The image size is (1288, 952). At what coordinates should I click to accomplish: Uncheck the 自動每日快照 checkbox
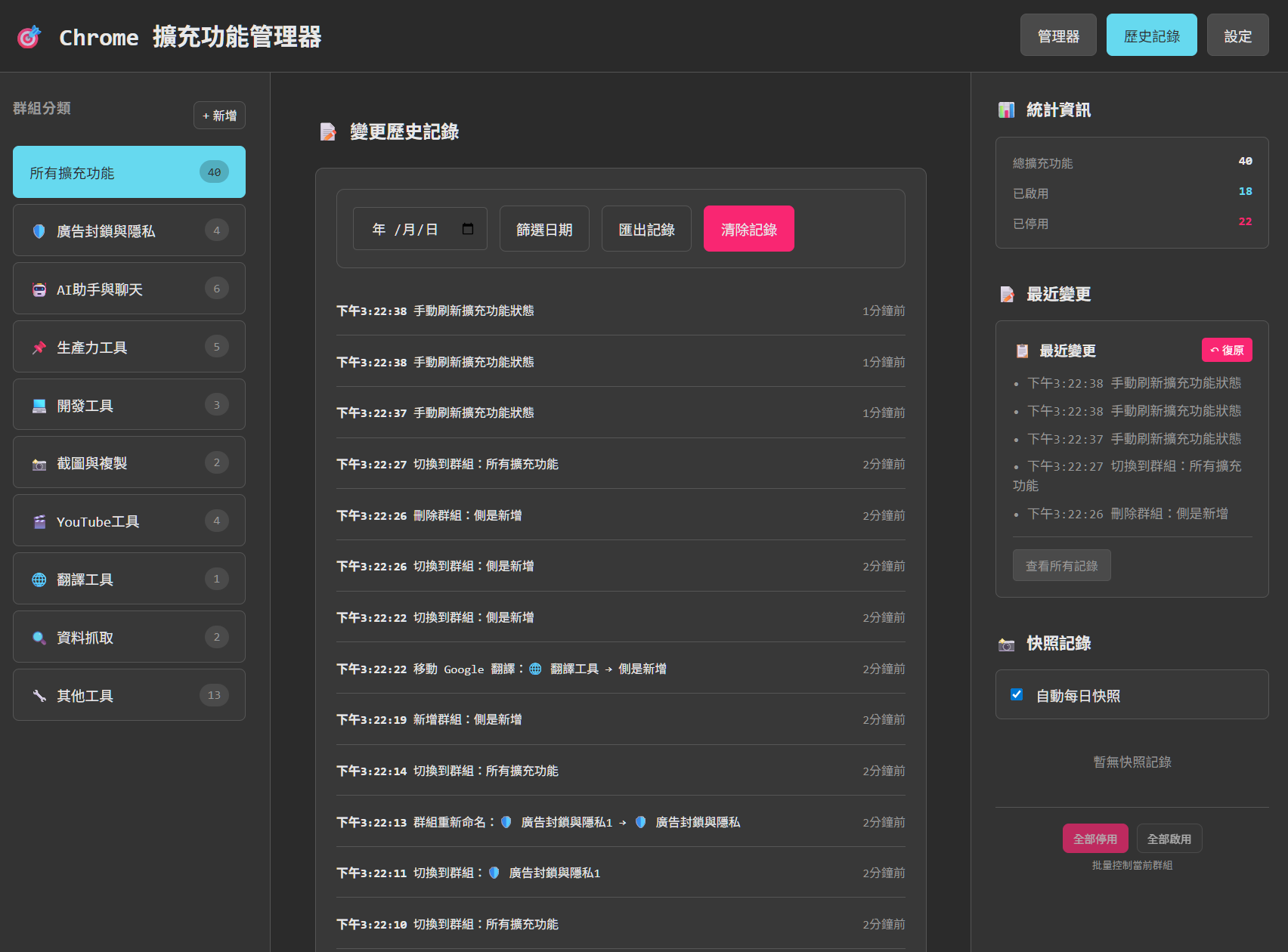[x=1017, y=694]
